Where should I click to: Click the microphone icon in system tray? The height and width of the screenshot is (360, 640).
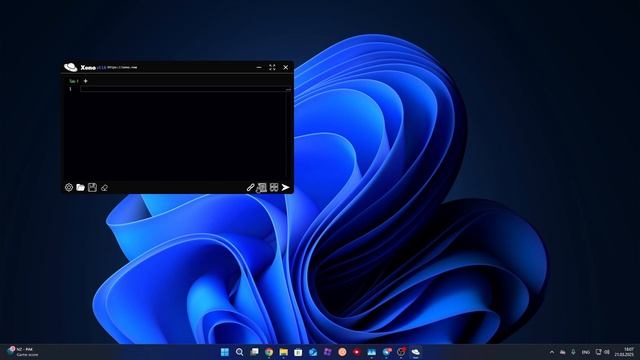tap(573, 352)
